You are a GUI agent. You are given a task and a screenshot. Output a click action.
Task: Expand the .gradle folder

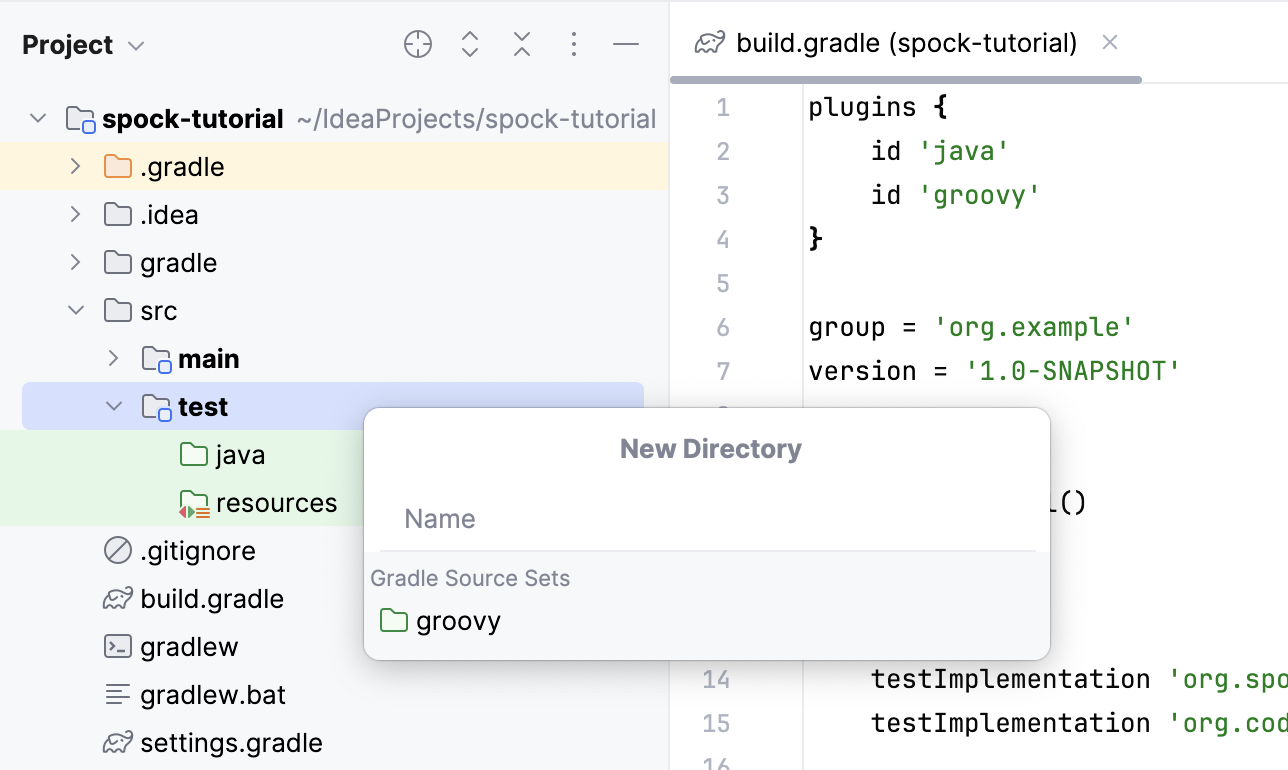(75, 166)
